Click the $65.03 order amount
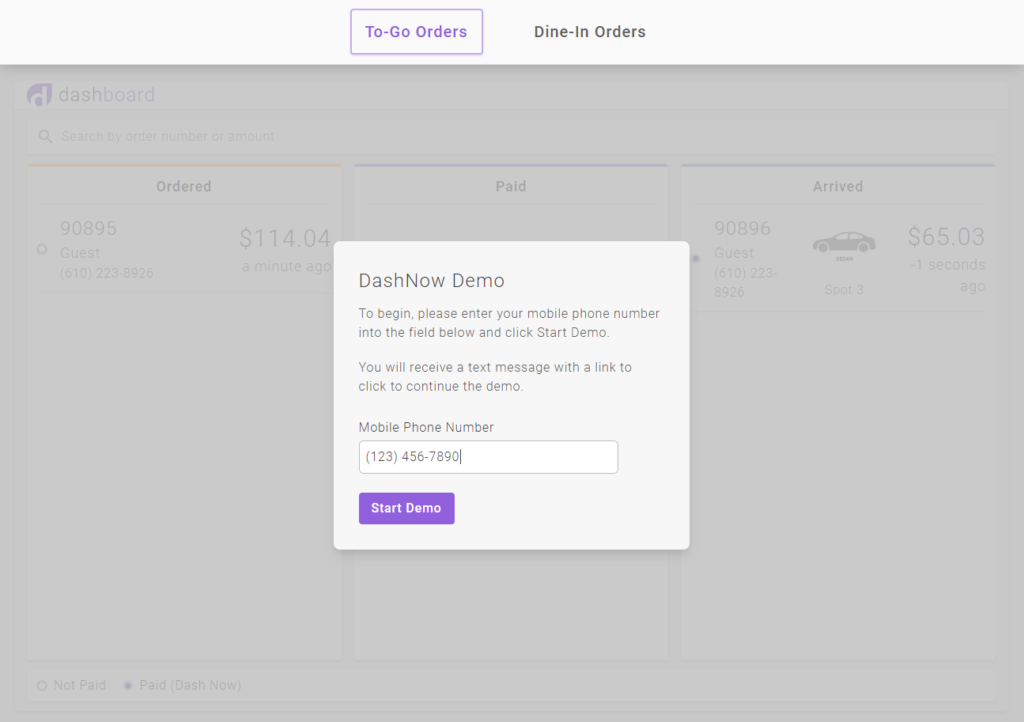This screenshot has width=1024, height=722. [x=946, y=236]
